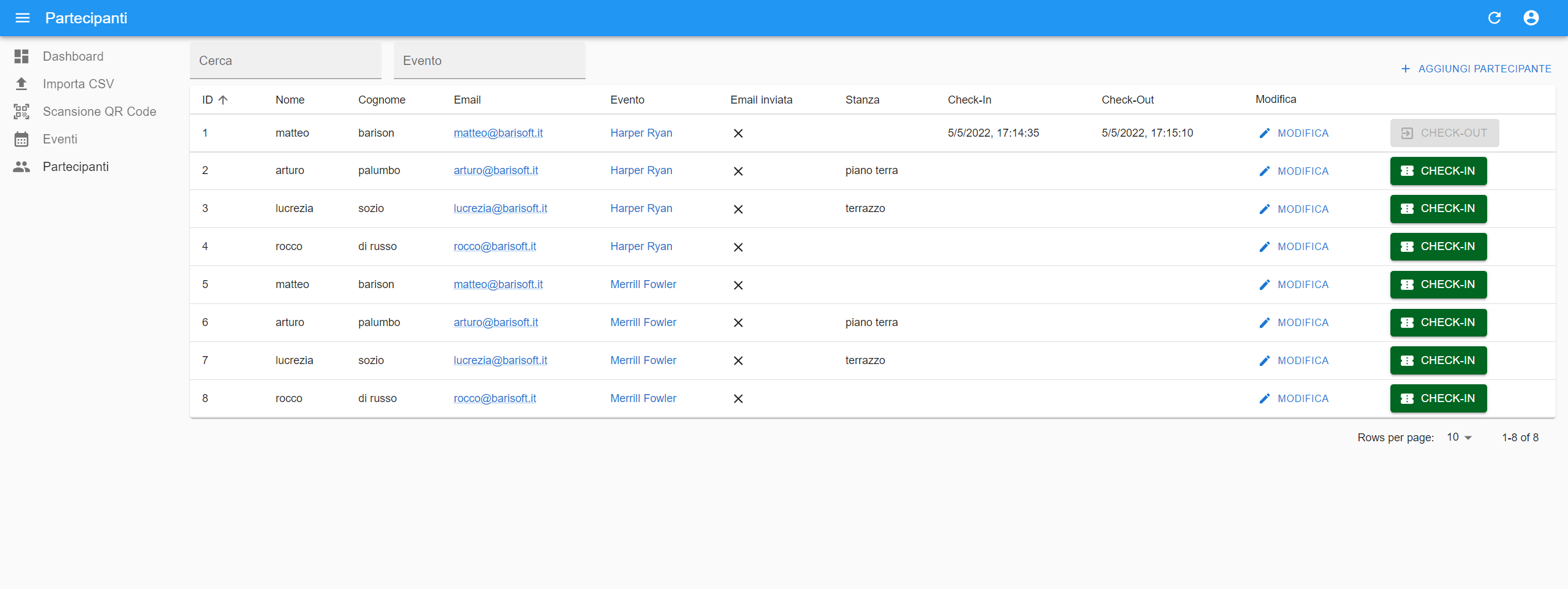Image resolution: width=1568 pixels, height=589 pixels.
Task: Click the plus icon for adding a participant
Action: pyautogui.click(x=1406, y=69)
